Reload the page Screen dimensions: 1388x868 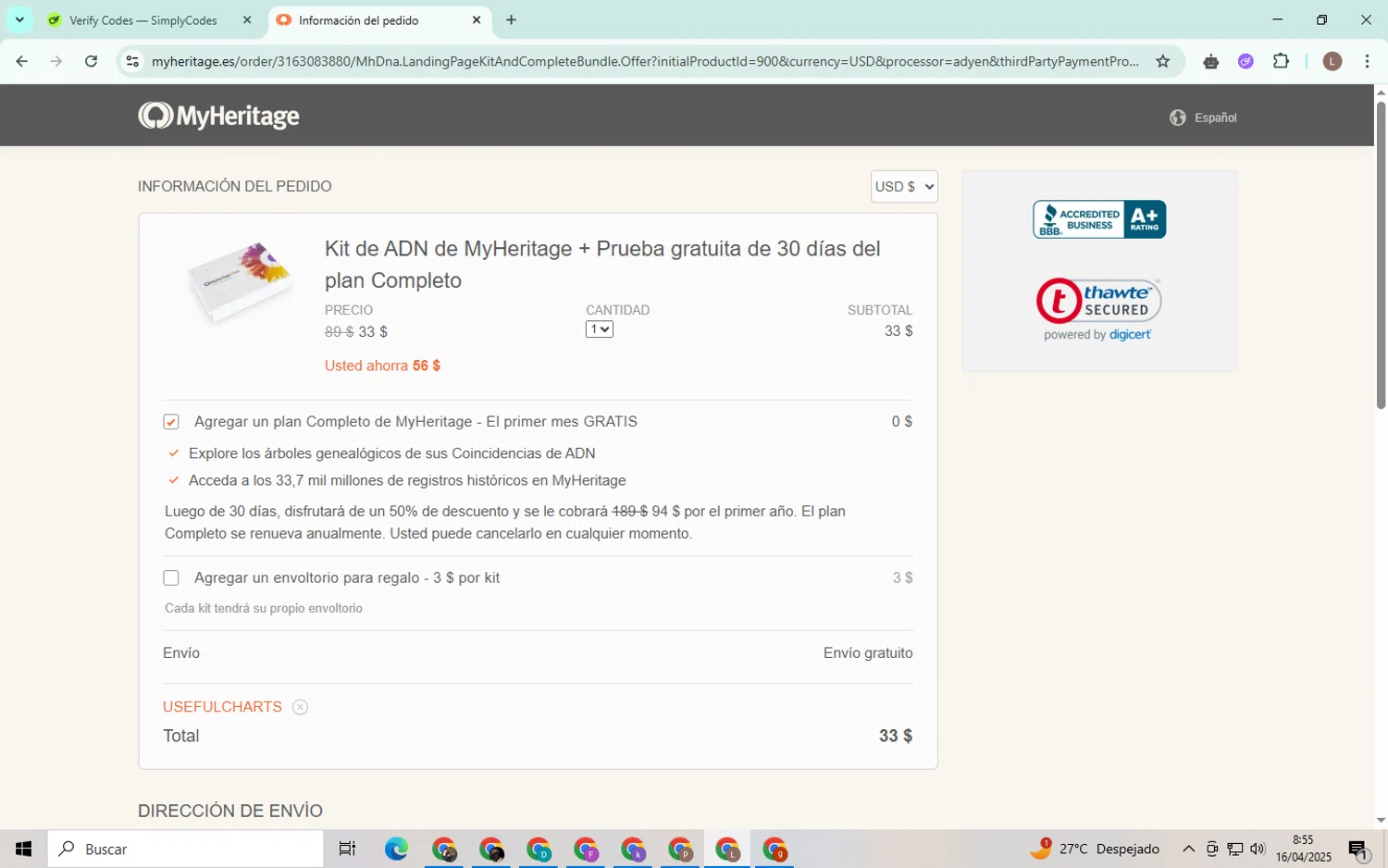tap(91, 61)
